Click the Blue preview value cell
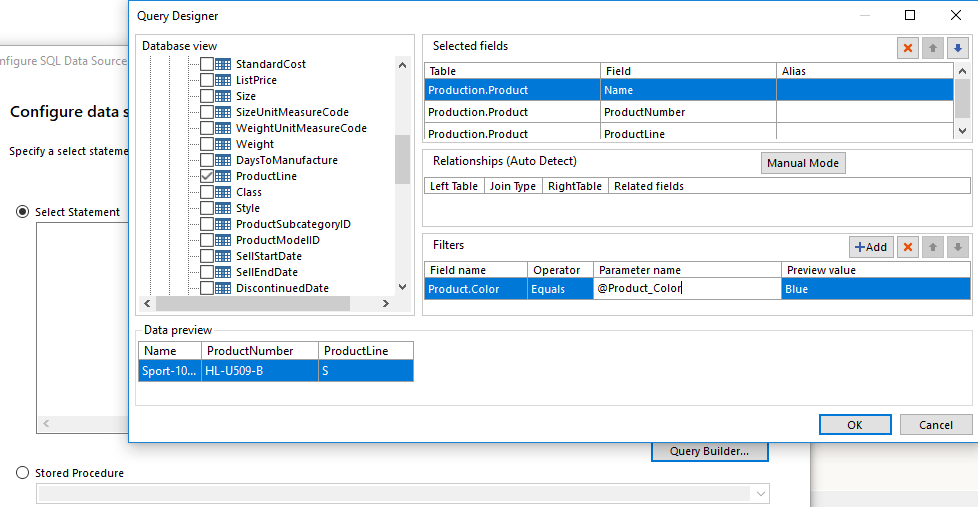978x507 pixels. [876, 289]
